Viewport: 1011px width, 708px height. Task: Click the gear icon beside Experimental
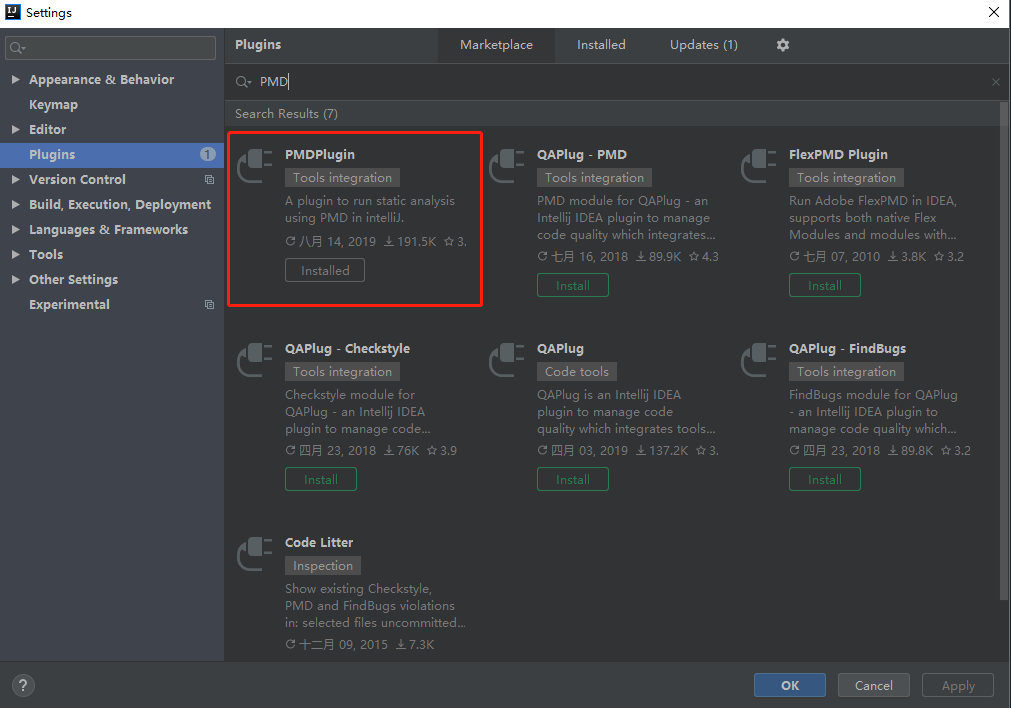pos(209,304)
